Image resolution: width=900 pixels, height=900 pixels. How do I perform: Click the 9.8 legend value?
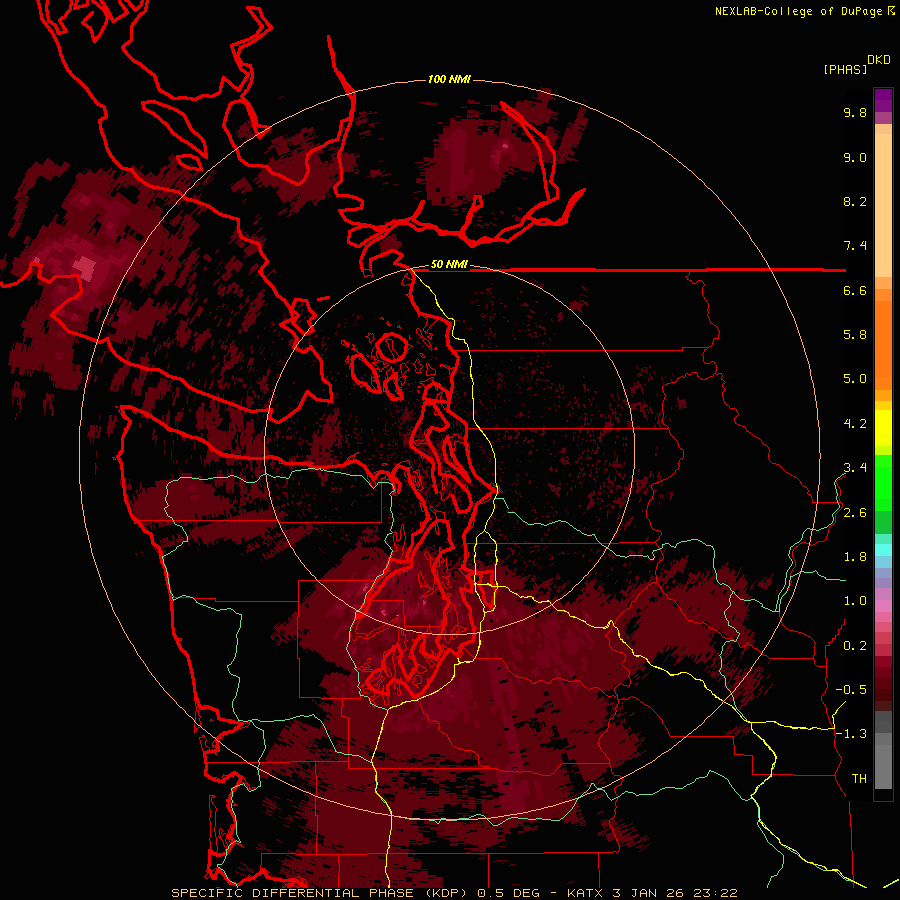[x=855, y=112]
